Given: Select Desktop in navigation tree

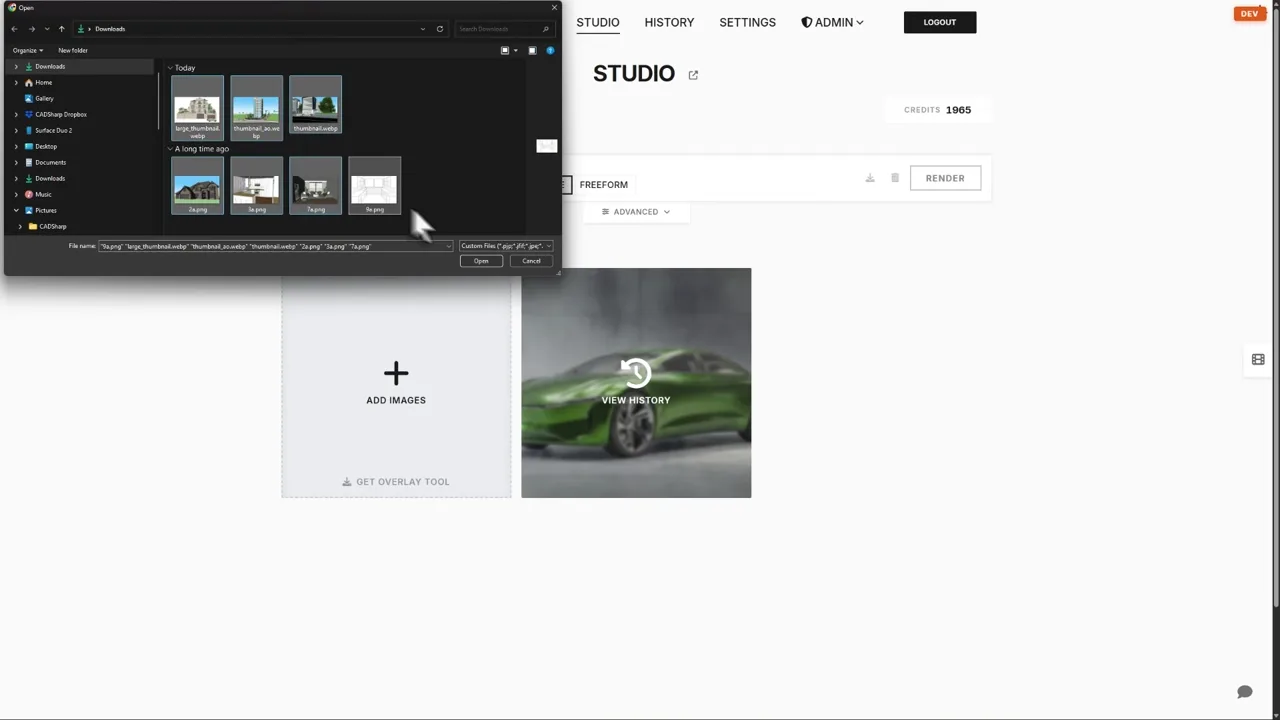Looking at the screenshot, I should click(46, 146).
